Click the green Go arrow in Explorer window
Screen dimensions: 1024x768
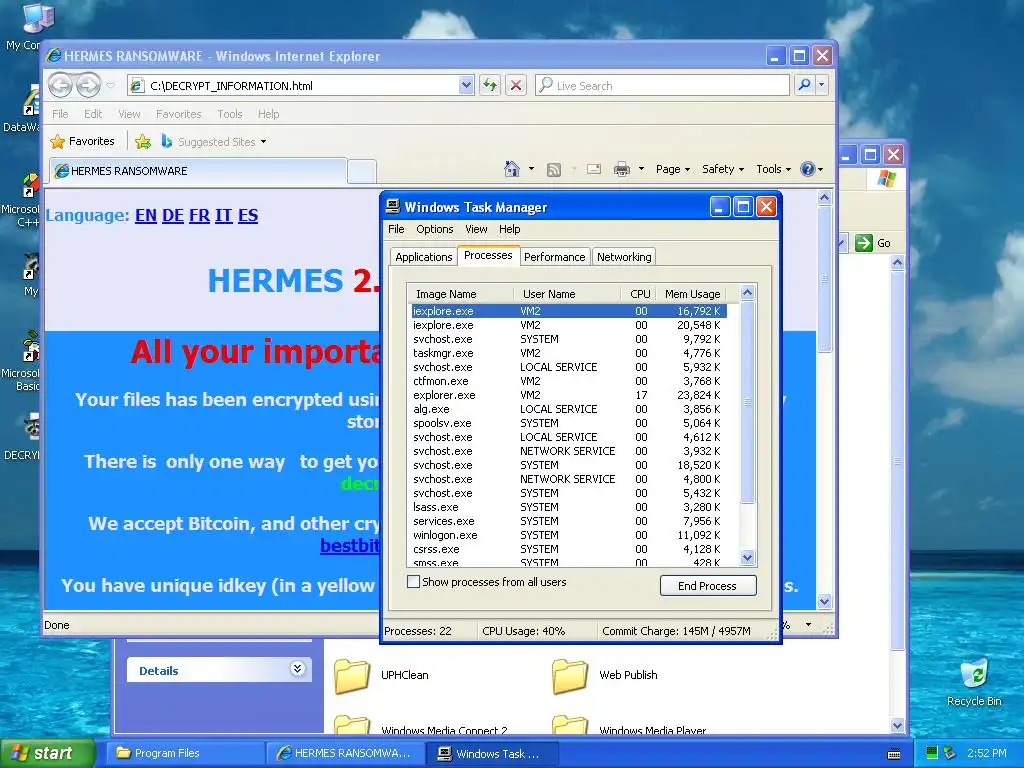tap(863, 243)
